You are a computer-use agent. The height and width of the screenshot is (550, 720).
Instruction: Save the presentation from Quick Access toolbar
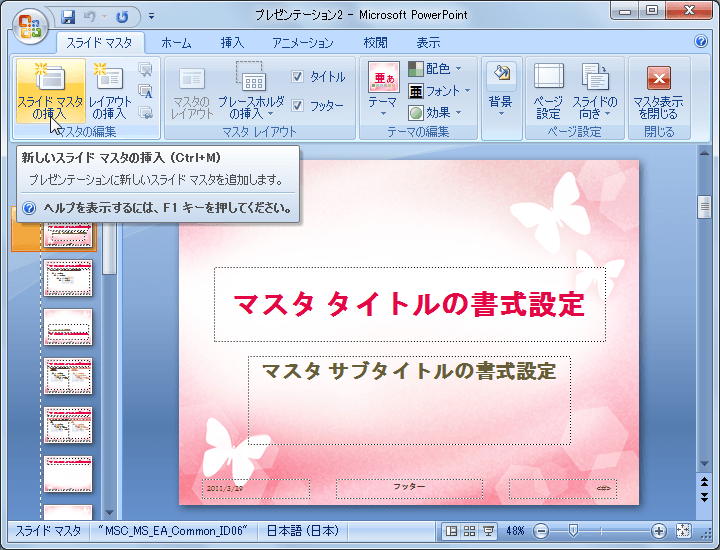68,17
